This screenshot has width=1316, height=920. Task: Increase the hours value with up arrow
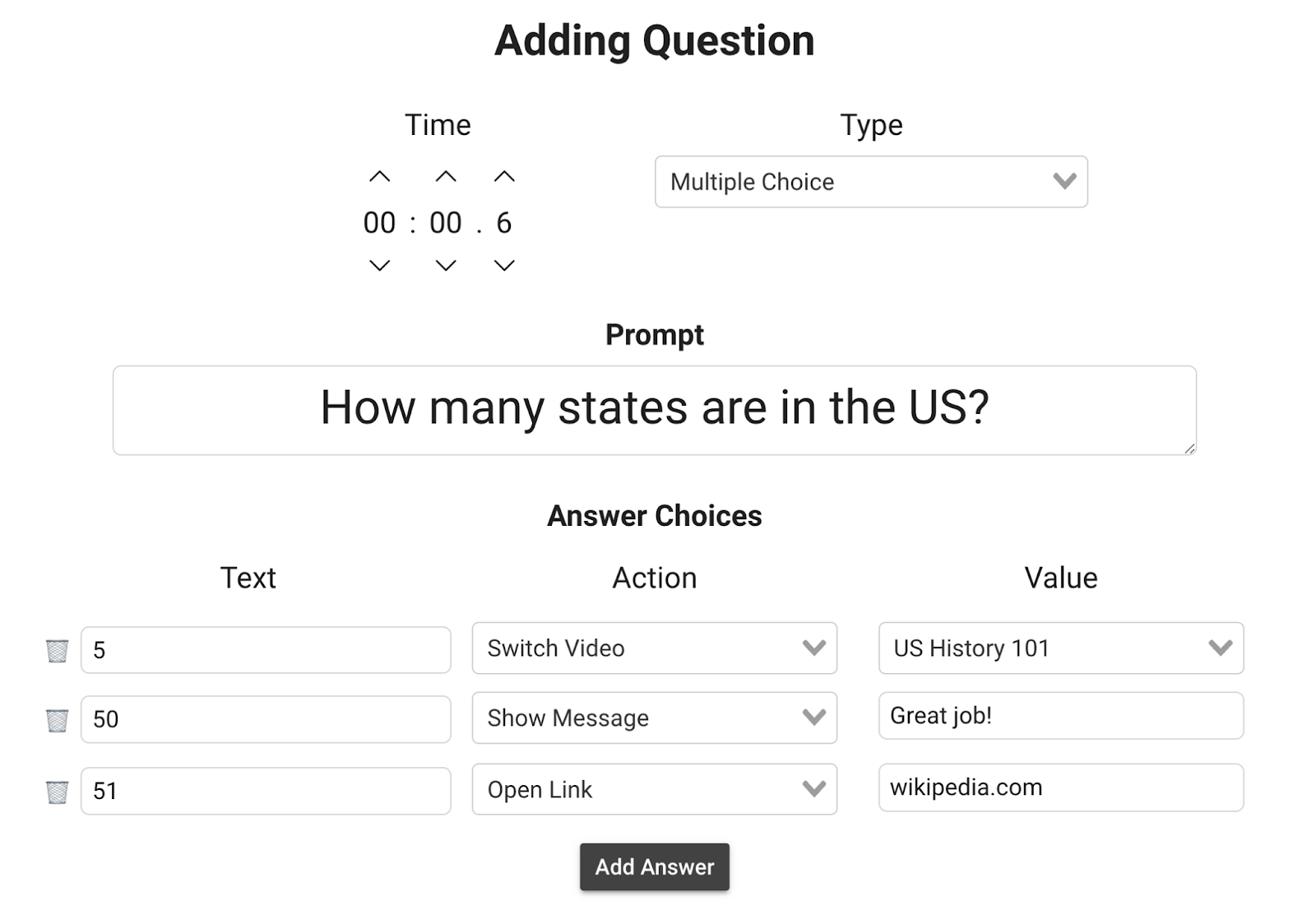click(x=379, y=177)
